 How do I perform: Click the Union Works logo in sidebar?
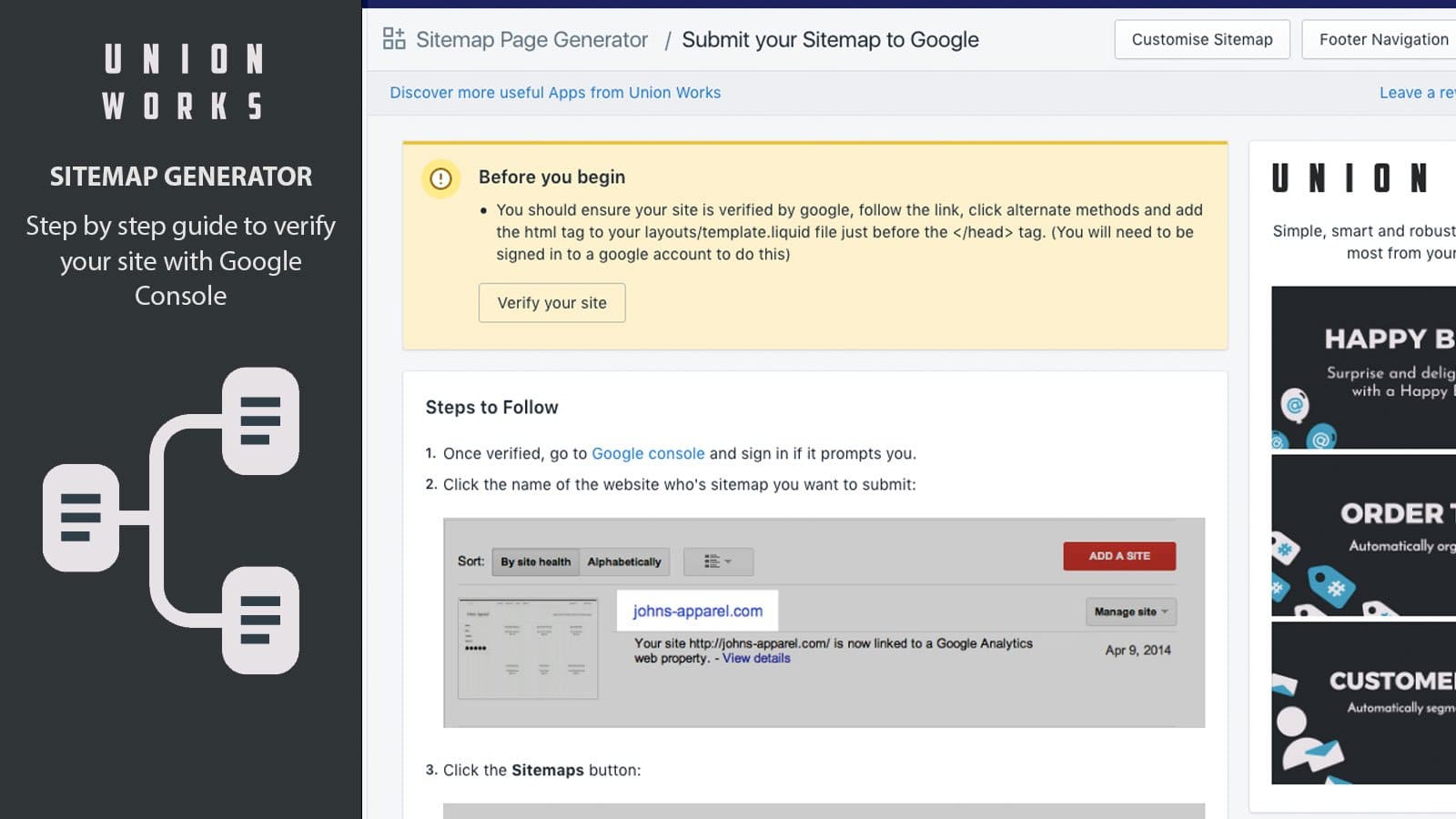point(182,82)
